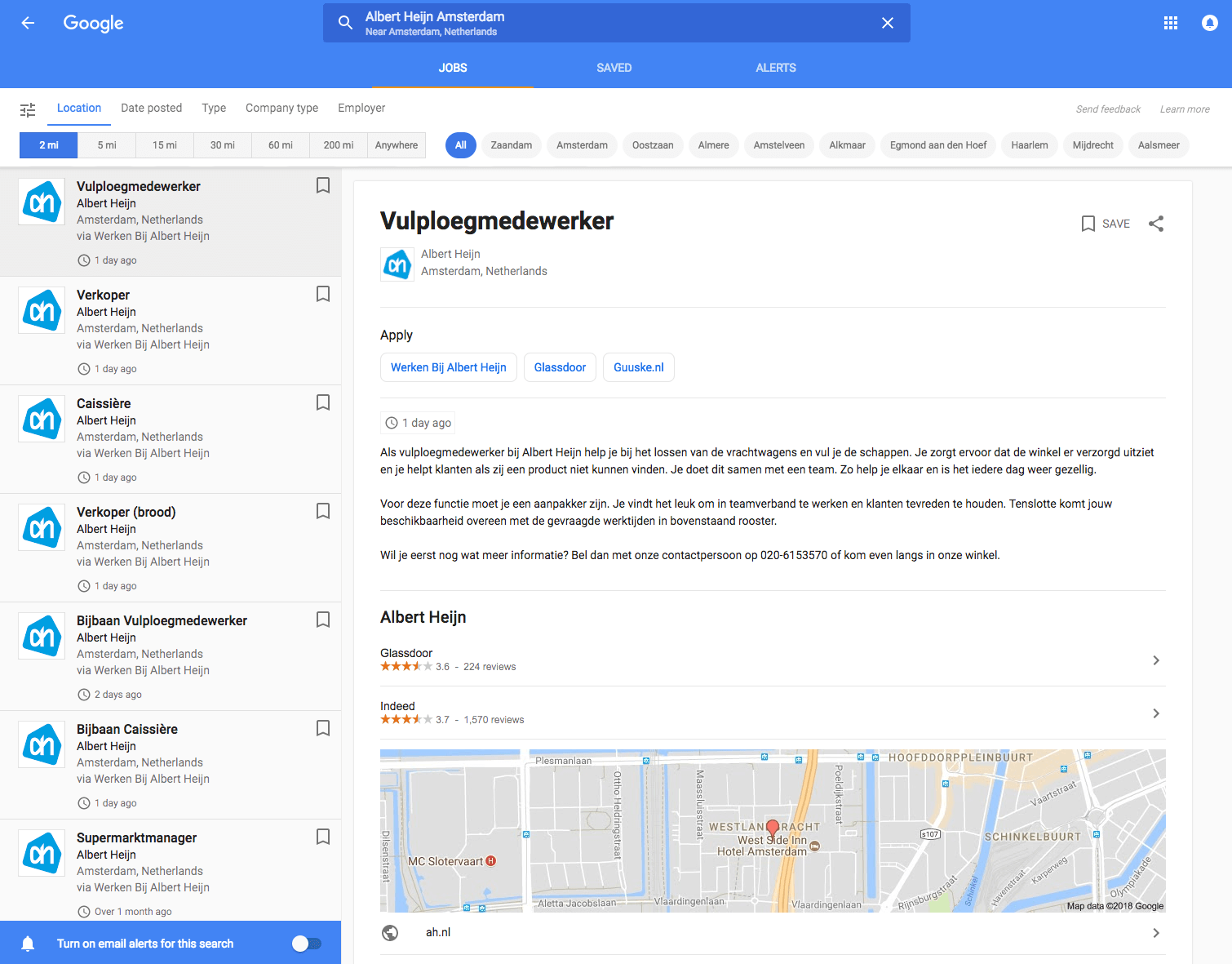Open the Albert Heijn location map
Screen dimensions: 1232x964
pos(773,830)
